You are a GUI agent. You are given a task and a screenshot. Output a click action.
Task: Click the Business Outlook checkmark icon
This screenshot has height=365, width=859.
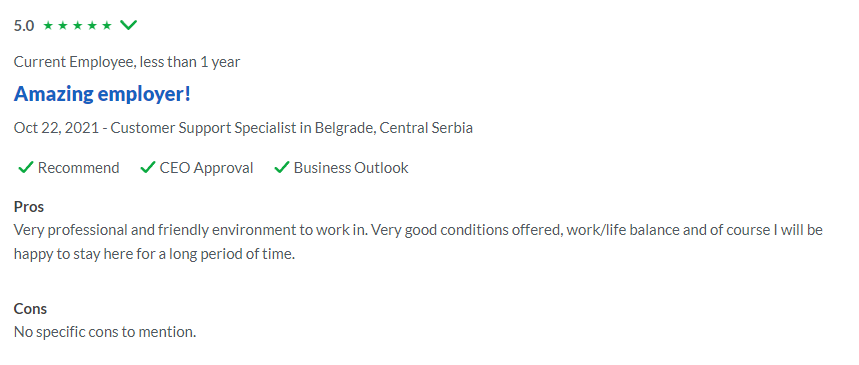pyautogui.click(x=282, y=168)
